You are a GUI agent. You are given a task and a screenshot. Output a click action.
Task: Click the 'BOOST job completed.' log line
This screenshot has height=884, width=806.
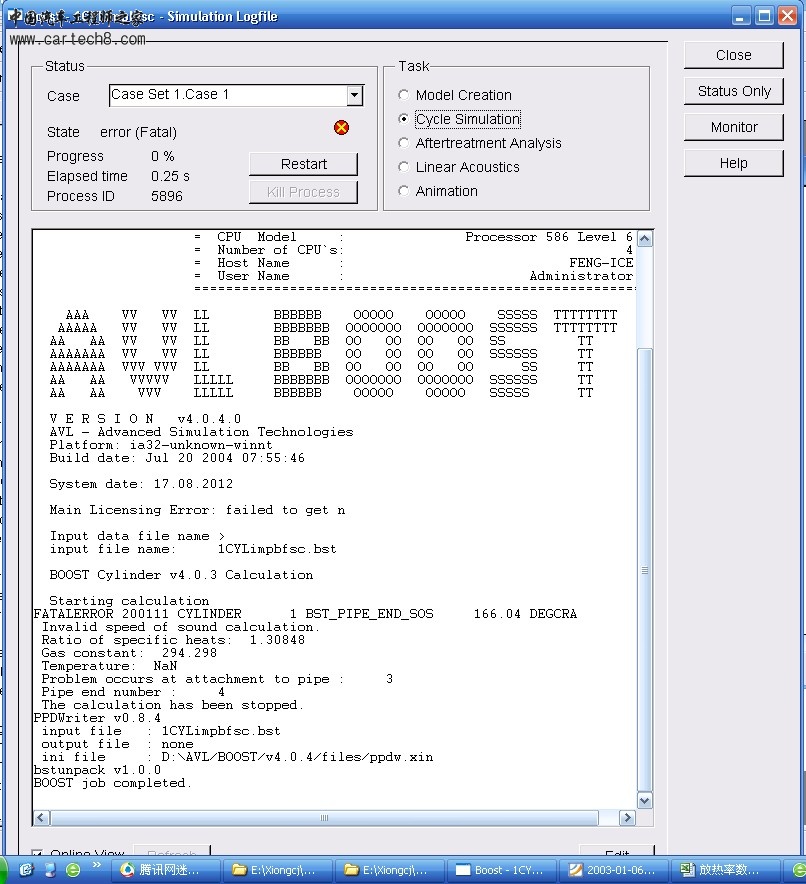click(113, 783)
